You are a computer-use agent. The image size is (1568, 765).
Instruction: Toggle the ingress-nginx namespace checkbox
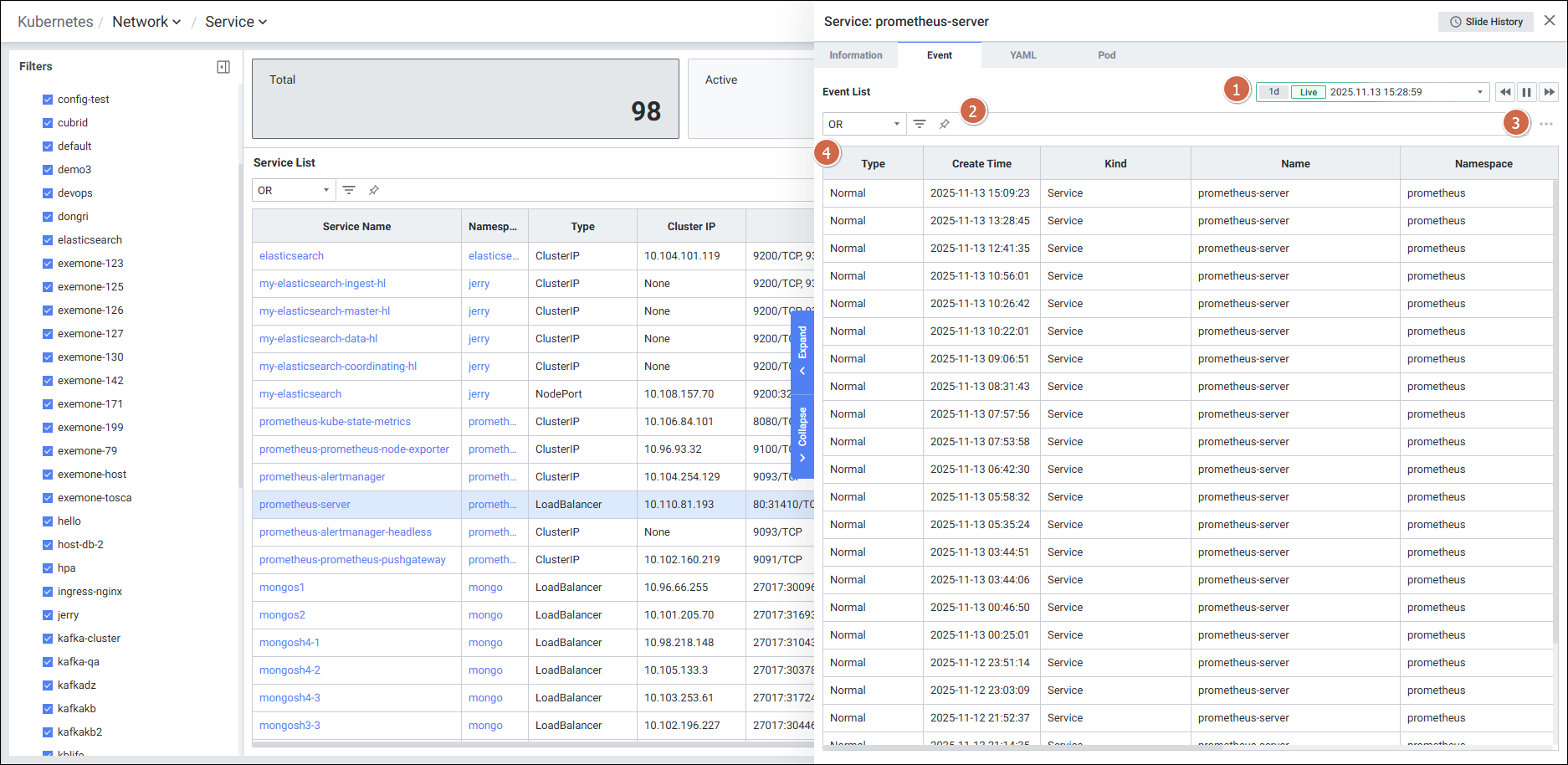48,592
